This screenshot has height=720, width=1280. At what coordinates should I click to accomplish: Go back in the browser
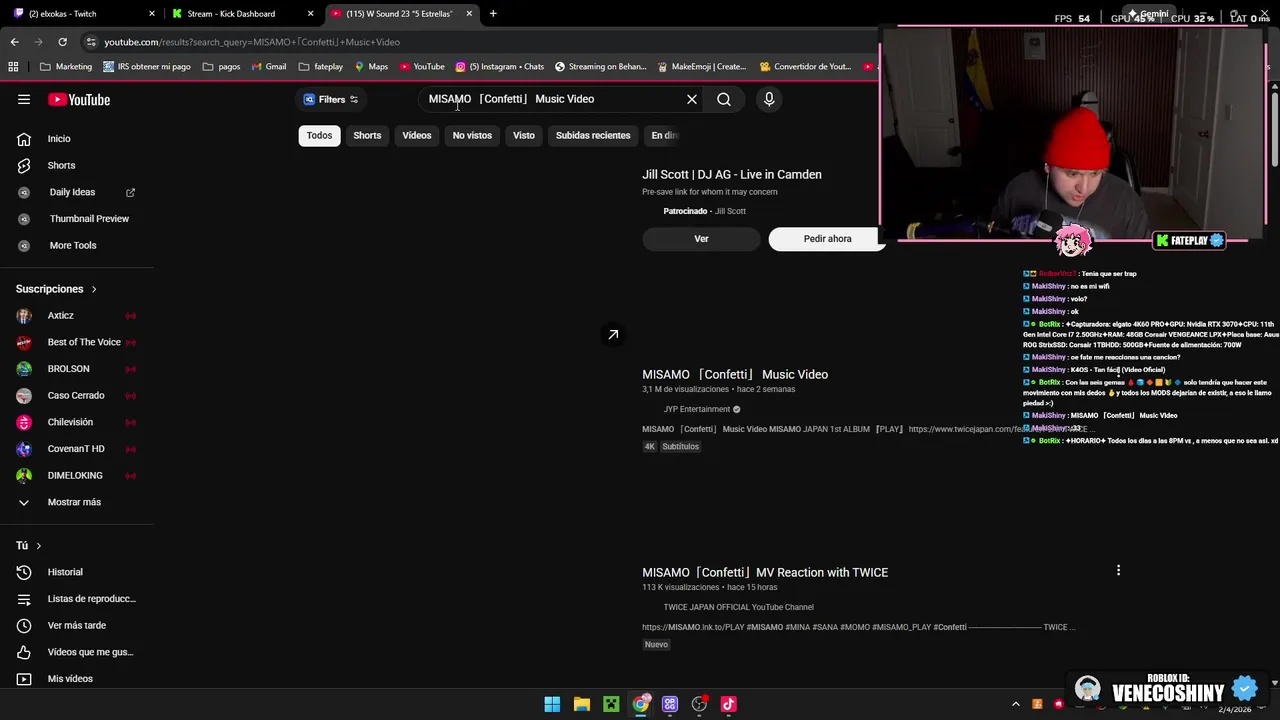[x=14, y=42]
